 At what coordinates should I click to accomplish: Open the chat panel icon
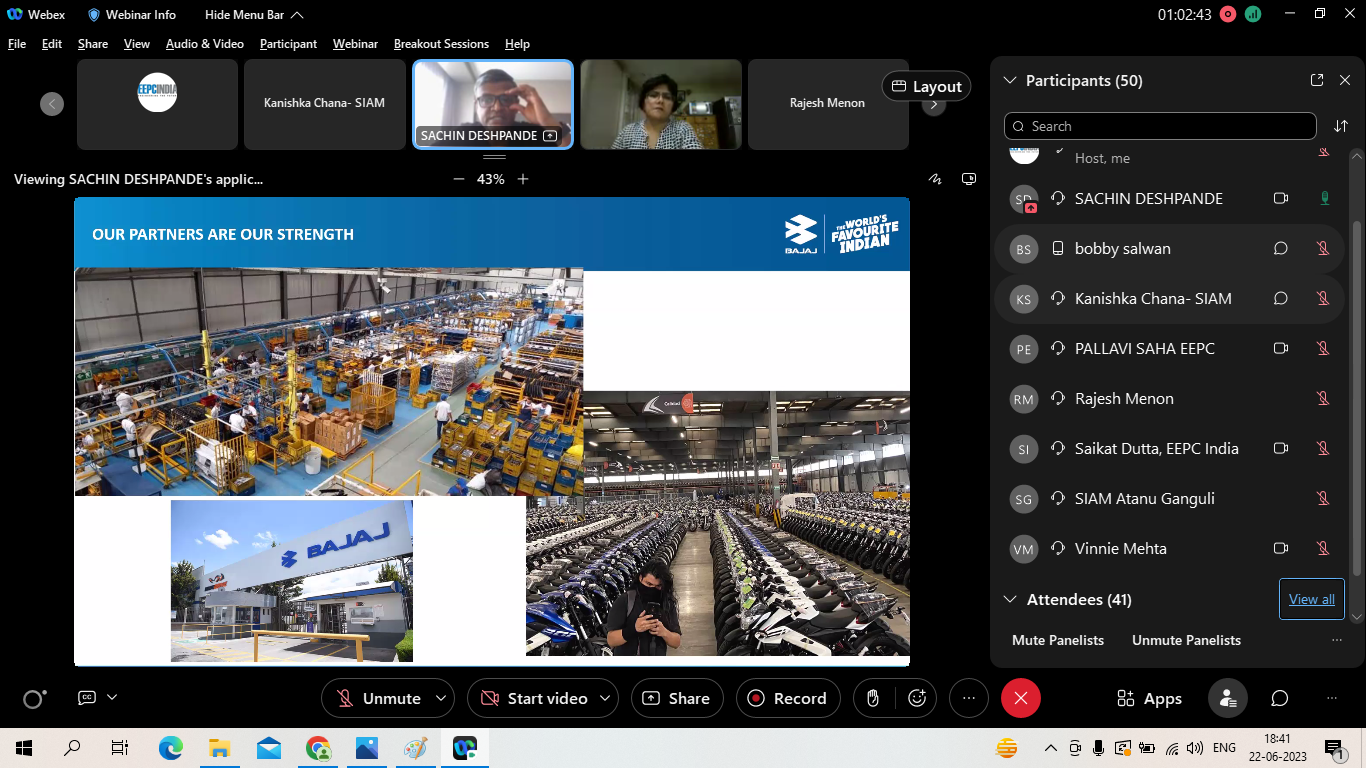(x=1279, y=698)
